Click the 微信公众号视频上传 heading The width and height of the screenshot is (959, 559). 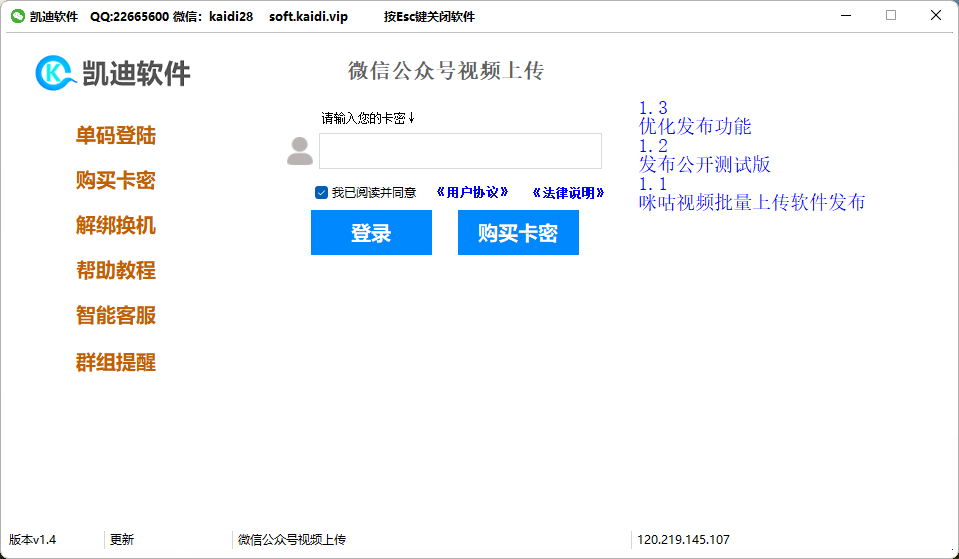(446, 71)
